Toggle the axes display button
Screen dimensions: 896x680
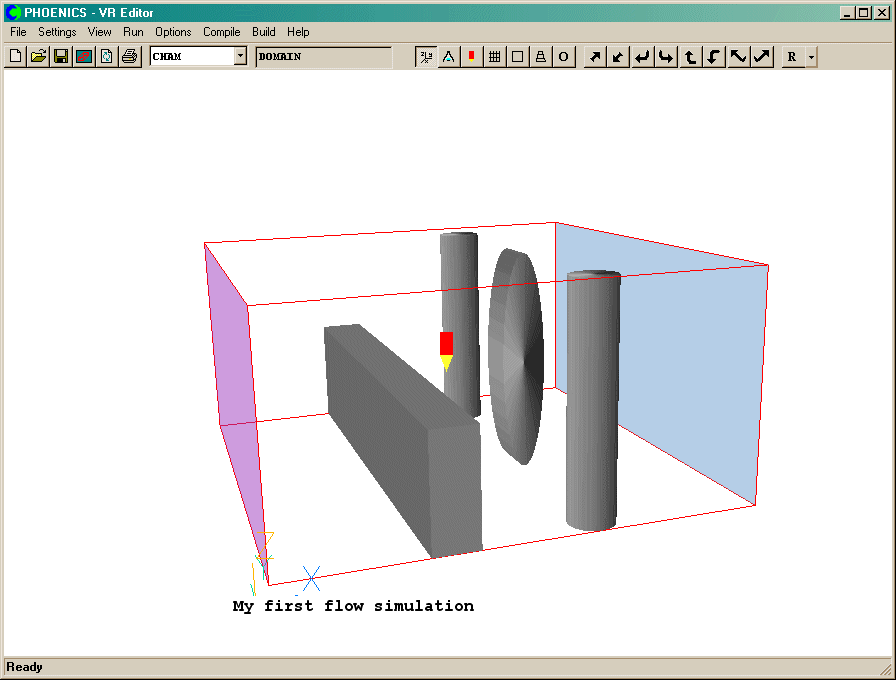(x=426, y=57)
